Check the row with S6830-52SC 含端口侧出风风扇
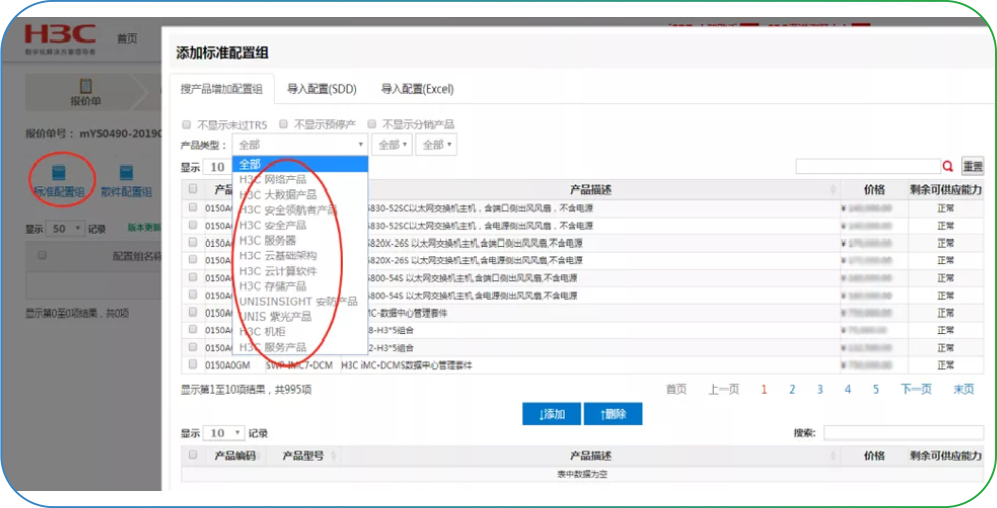This screenshot has width=997, height=508. (193, 207)
